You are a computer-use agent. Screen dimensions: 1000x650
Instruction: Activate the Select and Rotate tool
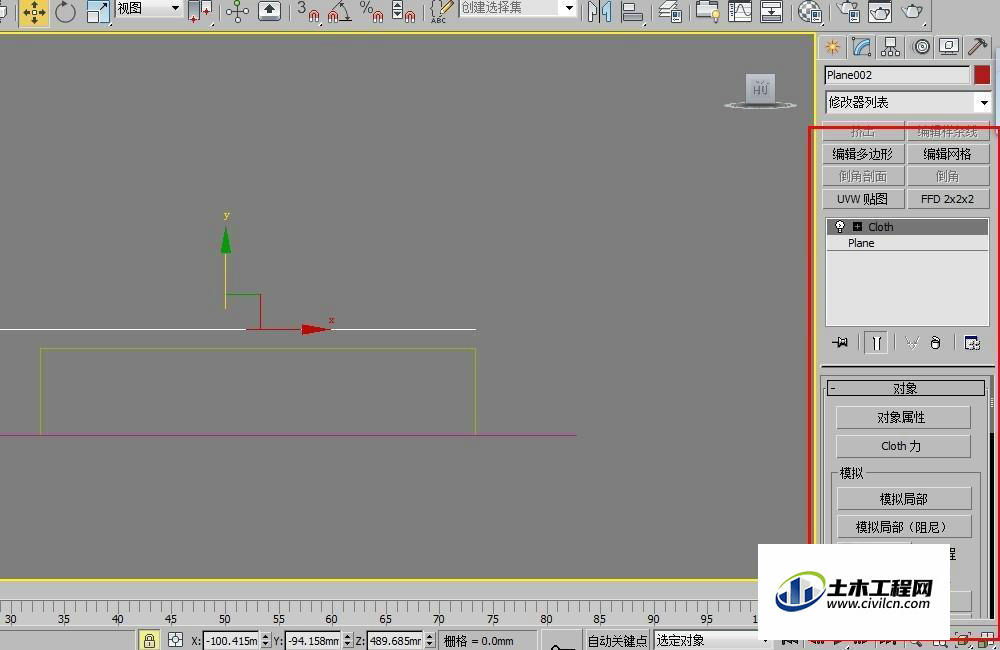pos(65,12)
